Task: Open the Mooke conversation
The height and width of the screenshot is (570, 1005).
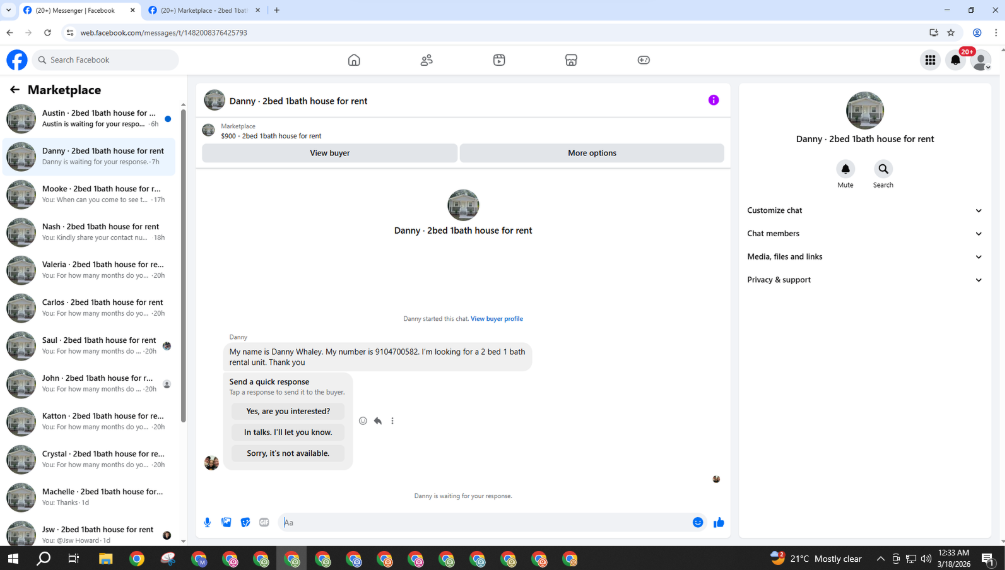Action: point(89,194)
